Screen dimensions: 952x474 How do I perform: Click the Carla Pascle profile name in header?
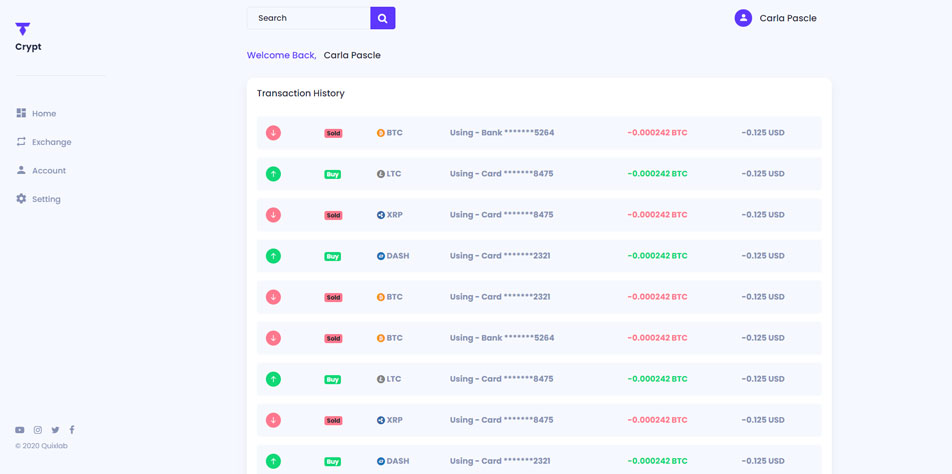pyautogui.click(x=788, y=18)
